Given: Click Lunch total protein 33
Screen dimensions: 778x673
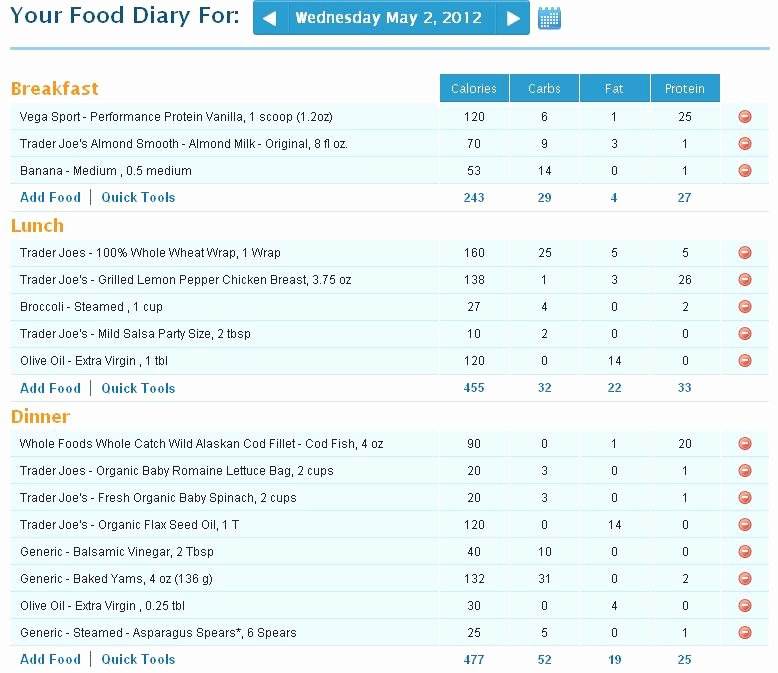Looking at the screenshot, I should 685,388.
